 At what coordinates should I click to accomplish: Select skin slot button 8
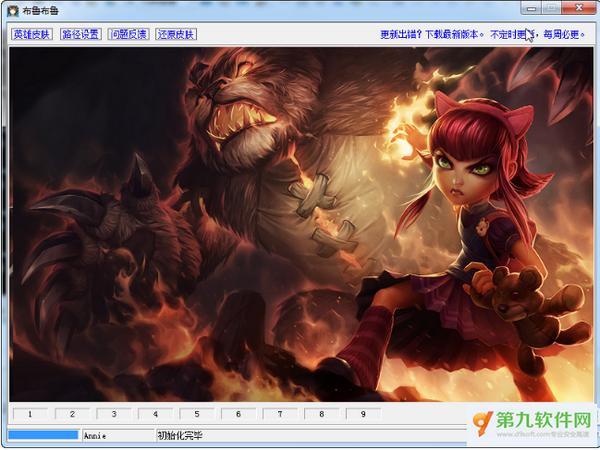pos(321,414)
